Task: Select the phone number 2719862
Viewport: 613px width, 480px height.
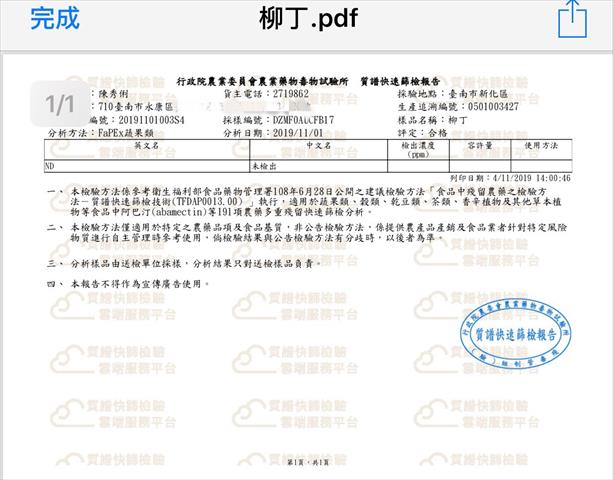Action: tap(290, 94)
